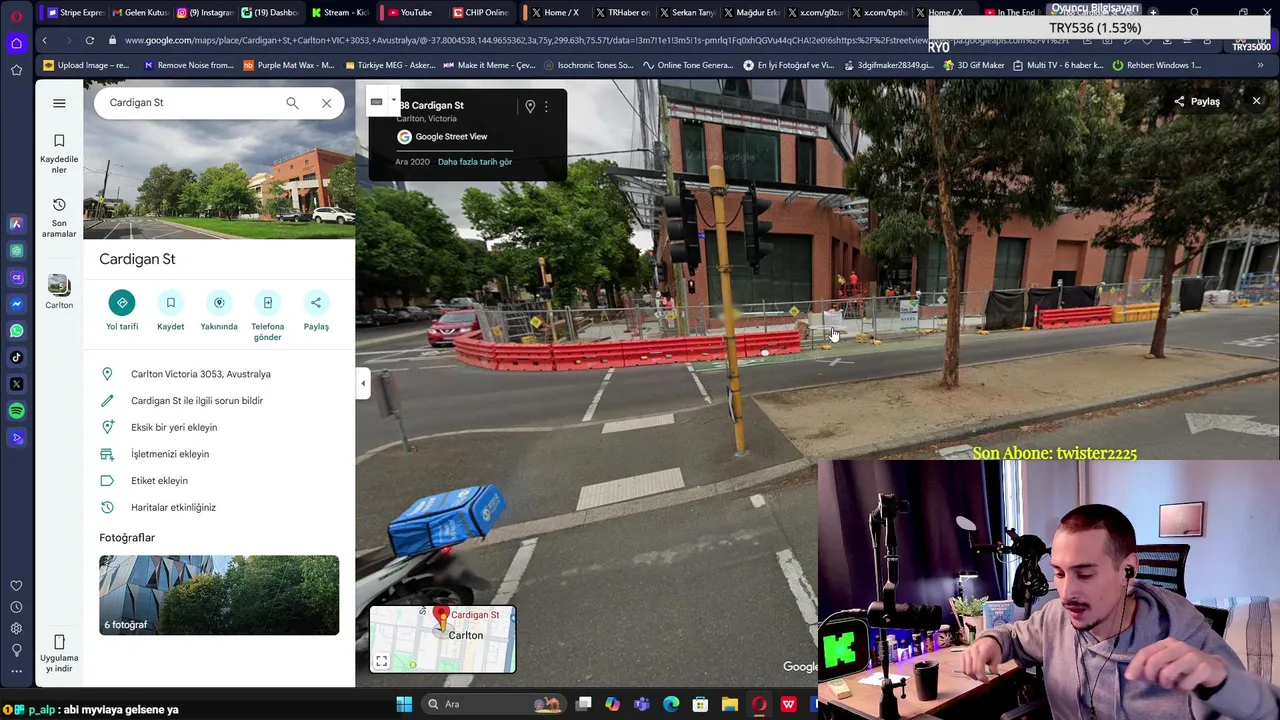This screenshot has width=1280, height=720.
Task: Open Online Tone Generator bookmark
Action: (688, 65)
